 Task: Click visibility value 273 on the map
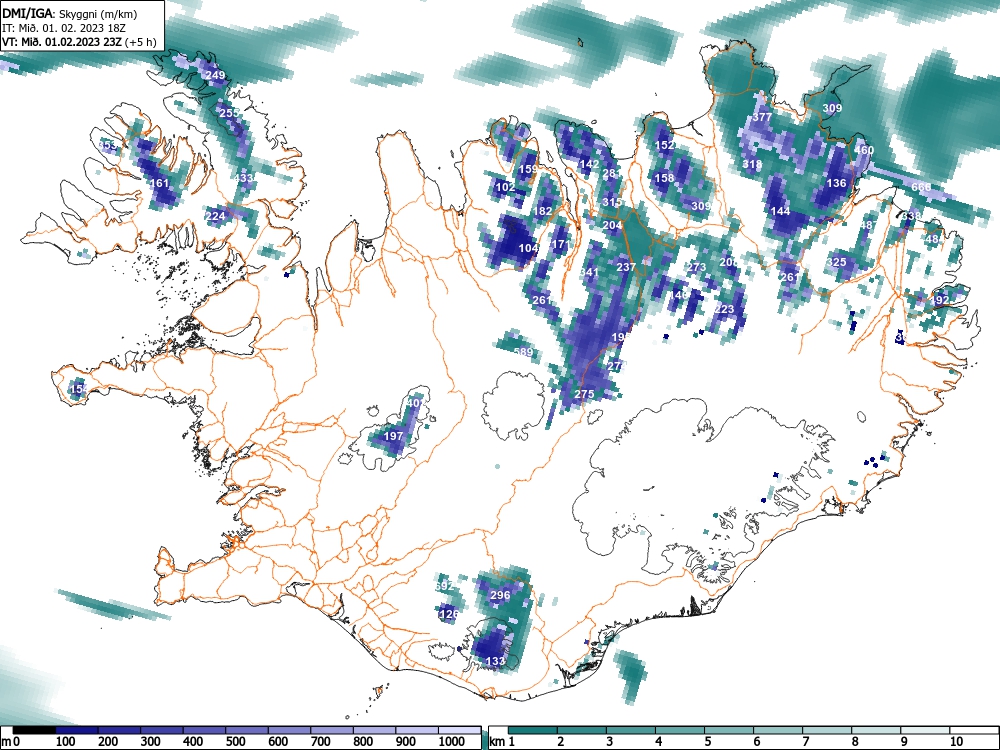click(x=696, y=267)
